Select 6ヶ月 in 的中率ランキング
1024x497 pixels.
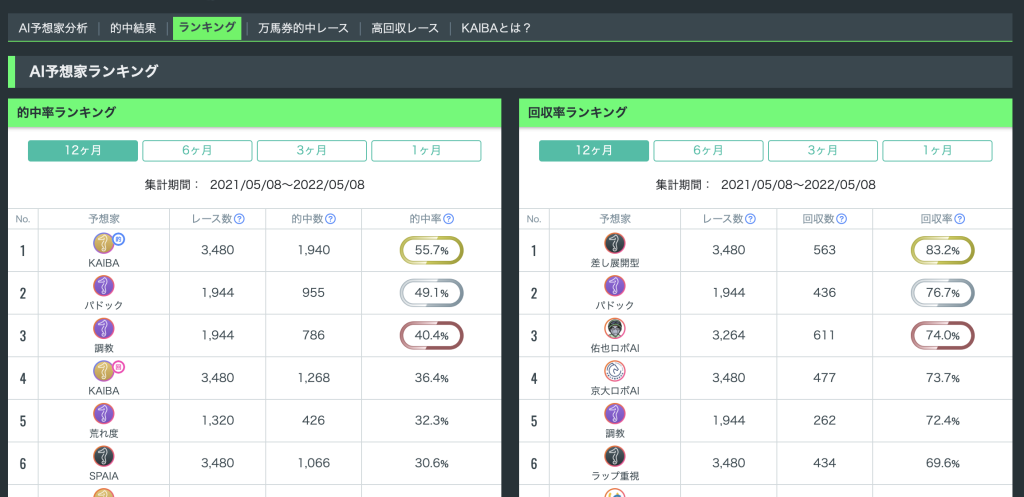pyautogui.click(x=197, y=151)
